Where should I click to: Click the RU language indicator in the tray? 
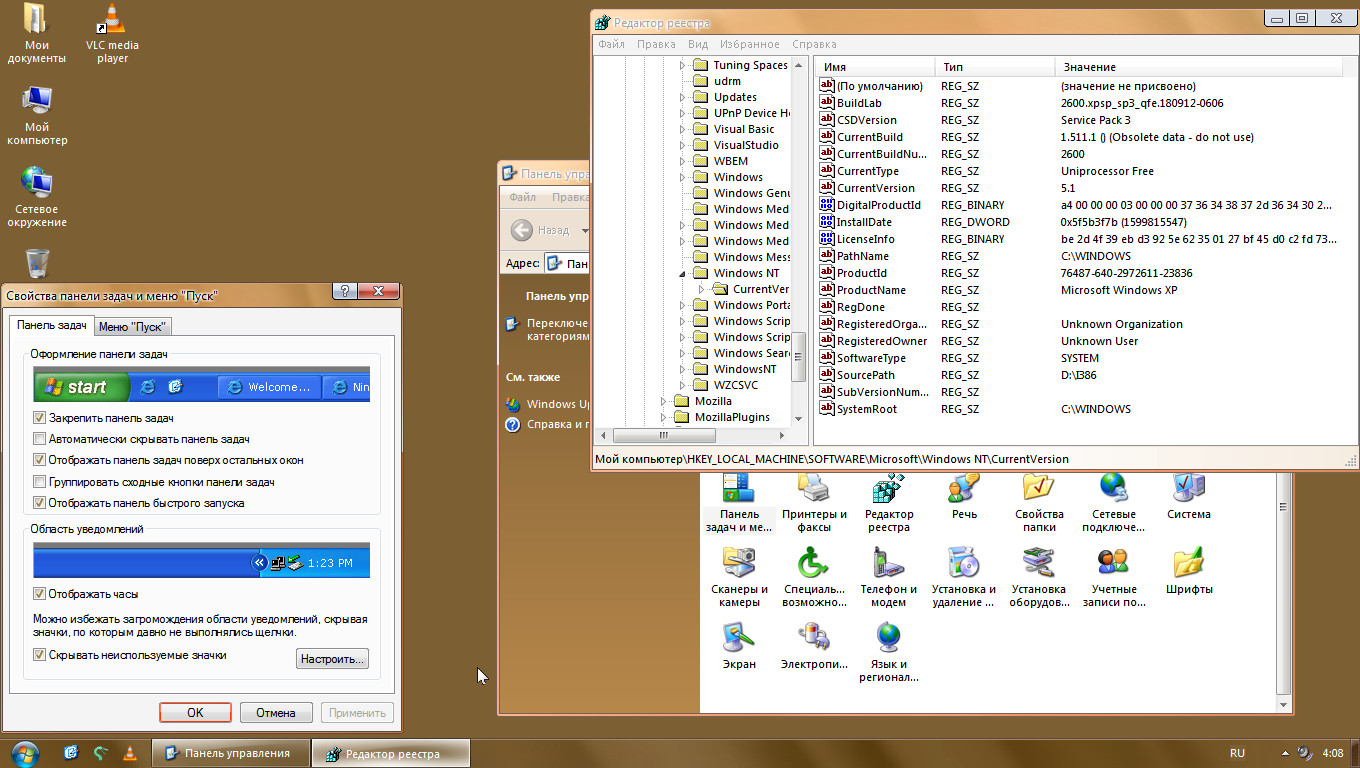[1237, 753]
